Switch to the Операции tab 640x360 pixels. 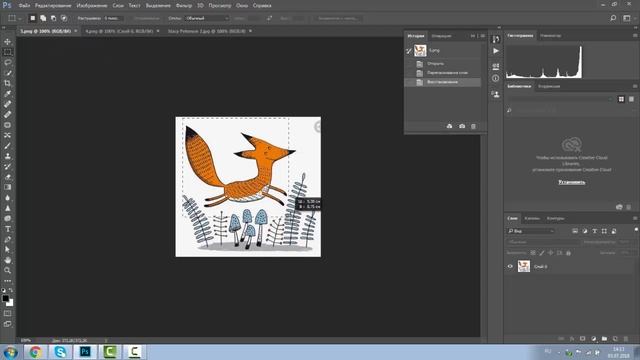(442, 36)
